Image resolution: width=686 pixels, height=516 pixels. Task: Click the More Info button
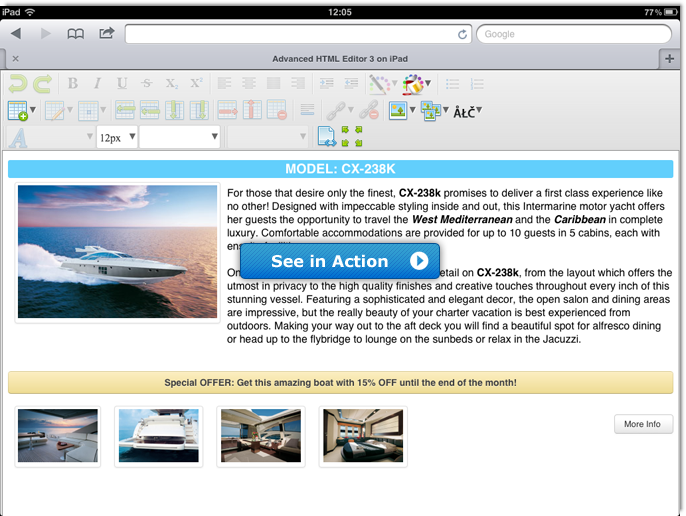643,424
